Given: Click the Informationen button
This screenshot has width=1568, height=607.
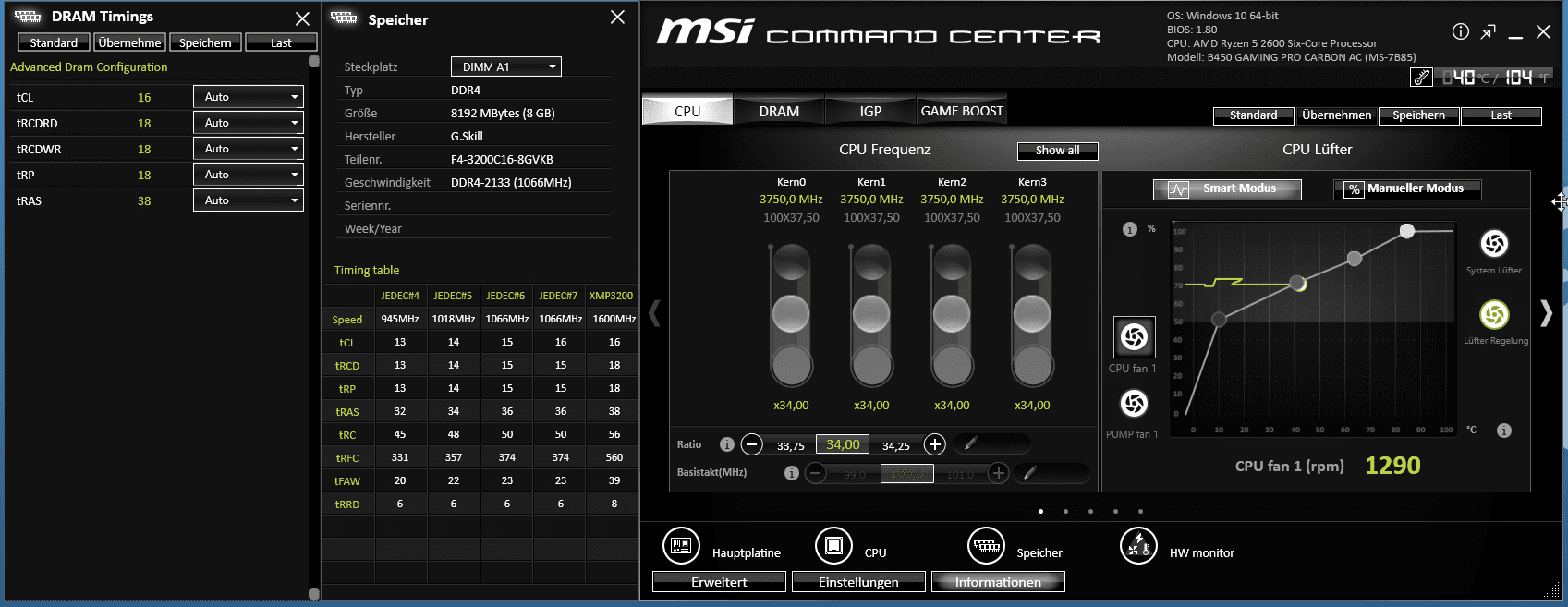Looking at the screenshot, I should (998, 582).
